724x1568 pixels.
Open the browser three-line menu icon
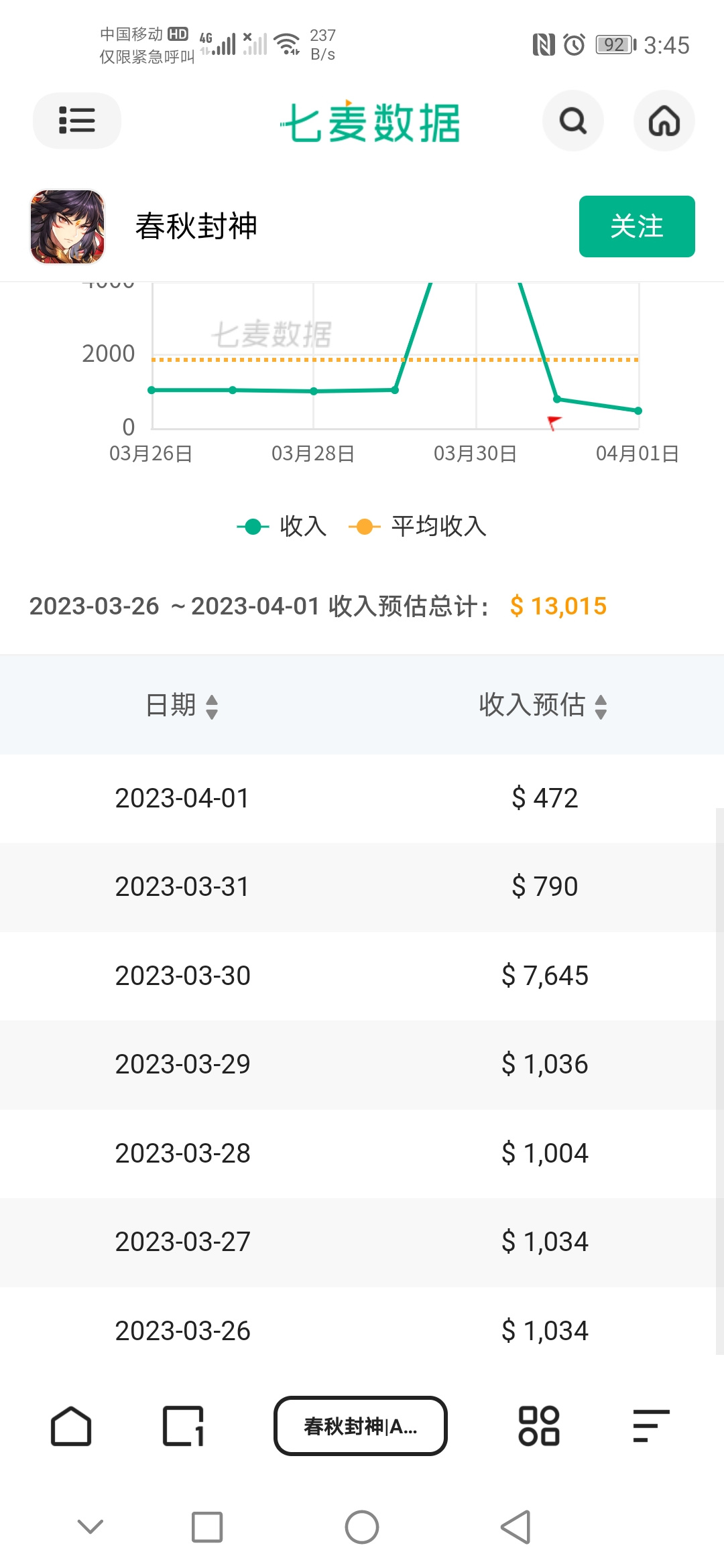tap(651, 1426)
